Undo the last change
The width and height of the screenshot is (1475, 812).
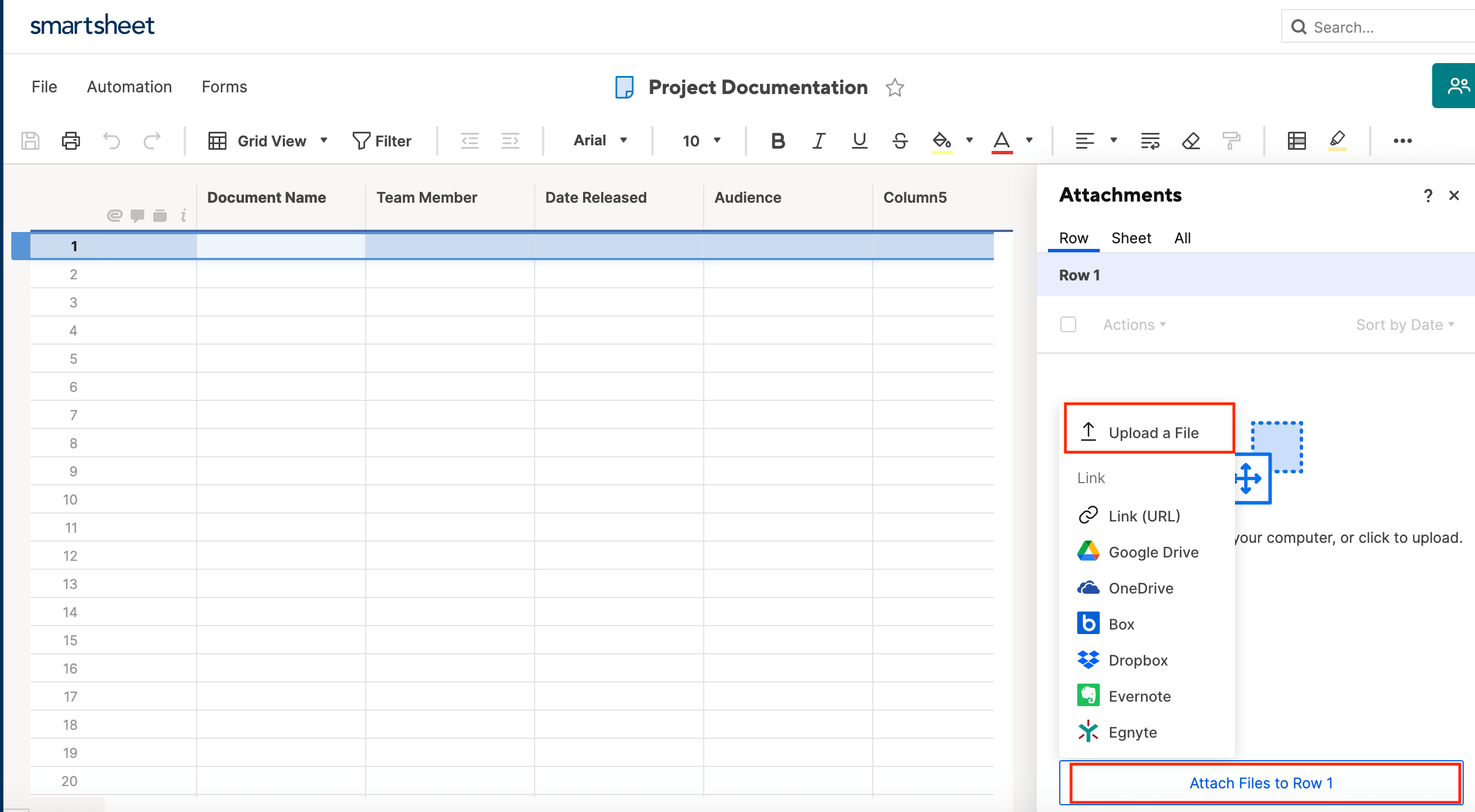pos(111,140)
